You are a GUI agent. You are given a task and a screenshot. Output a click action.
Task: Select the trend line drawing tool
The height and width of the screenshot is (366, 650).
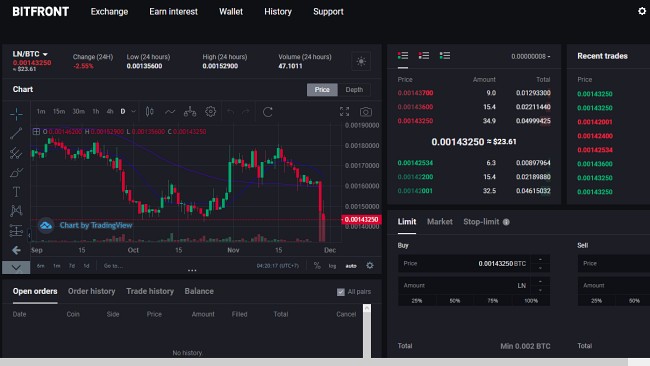pyautogui.click(x=16, y=133)
